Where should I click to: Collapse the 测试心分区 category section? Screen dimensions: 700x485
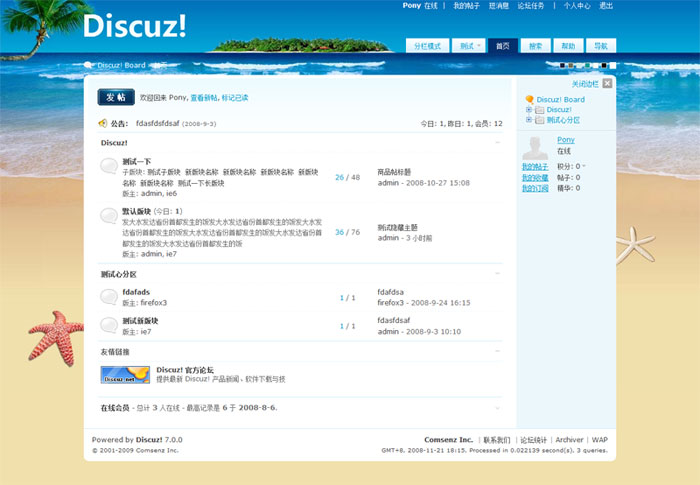tap(498, 274)
